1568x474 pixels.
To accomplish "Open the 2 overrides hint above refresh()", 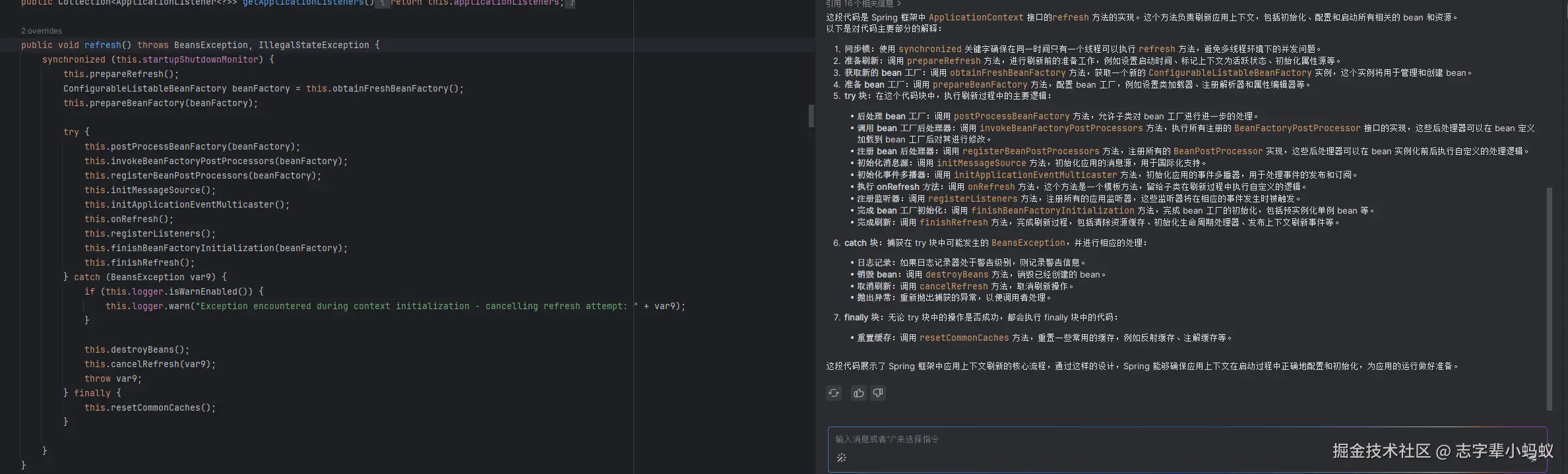I will click(x=42, y=31).
